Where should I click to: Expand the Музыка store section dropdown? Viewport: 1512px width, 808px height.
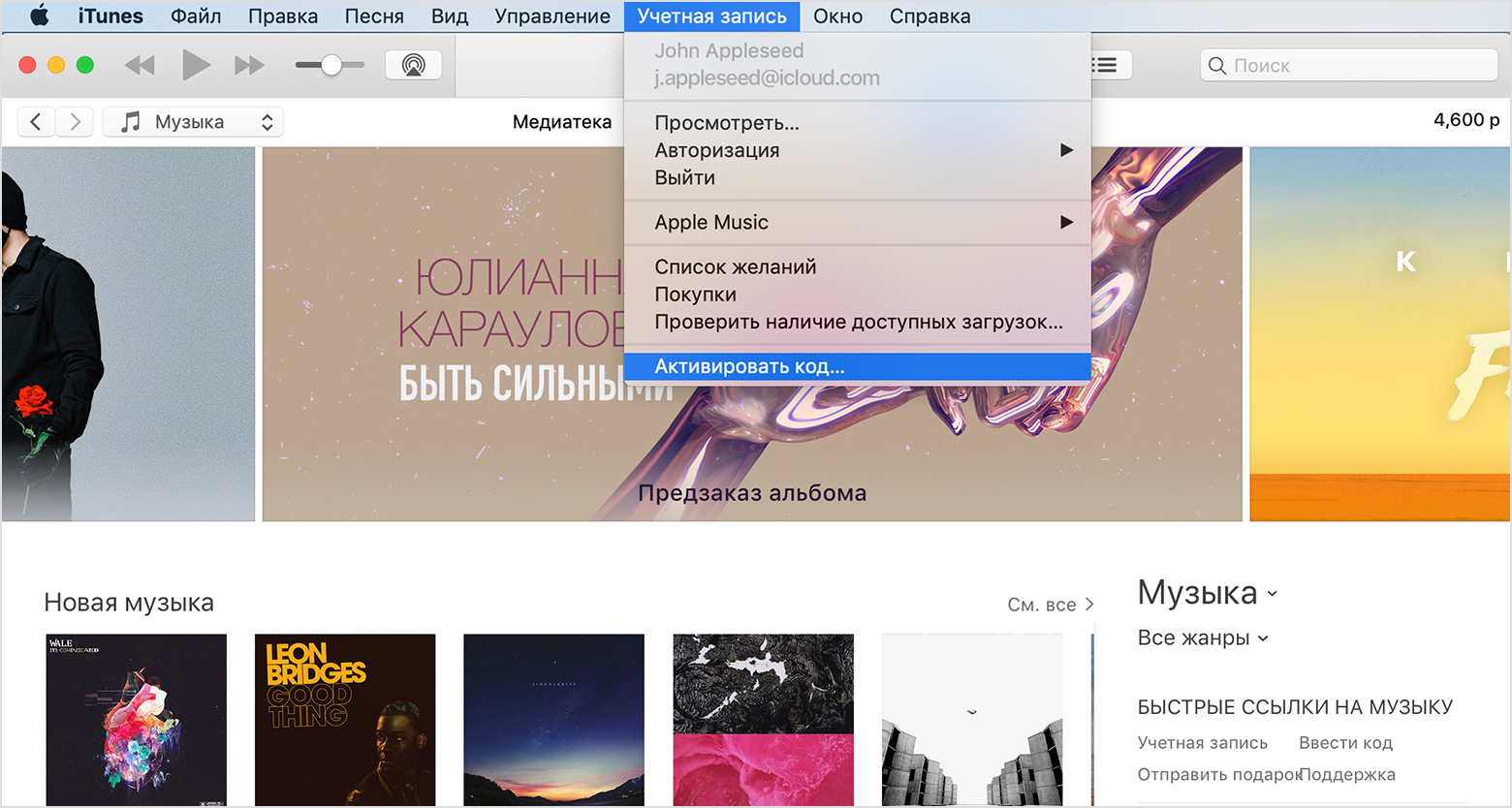[x=1208, y=593]
